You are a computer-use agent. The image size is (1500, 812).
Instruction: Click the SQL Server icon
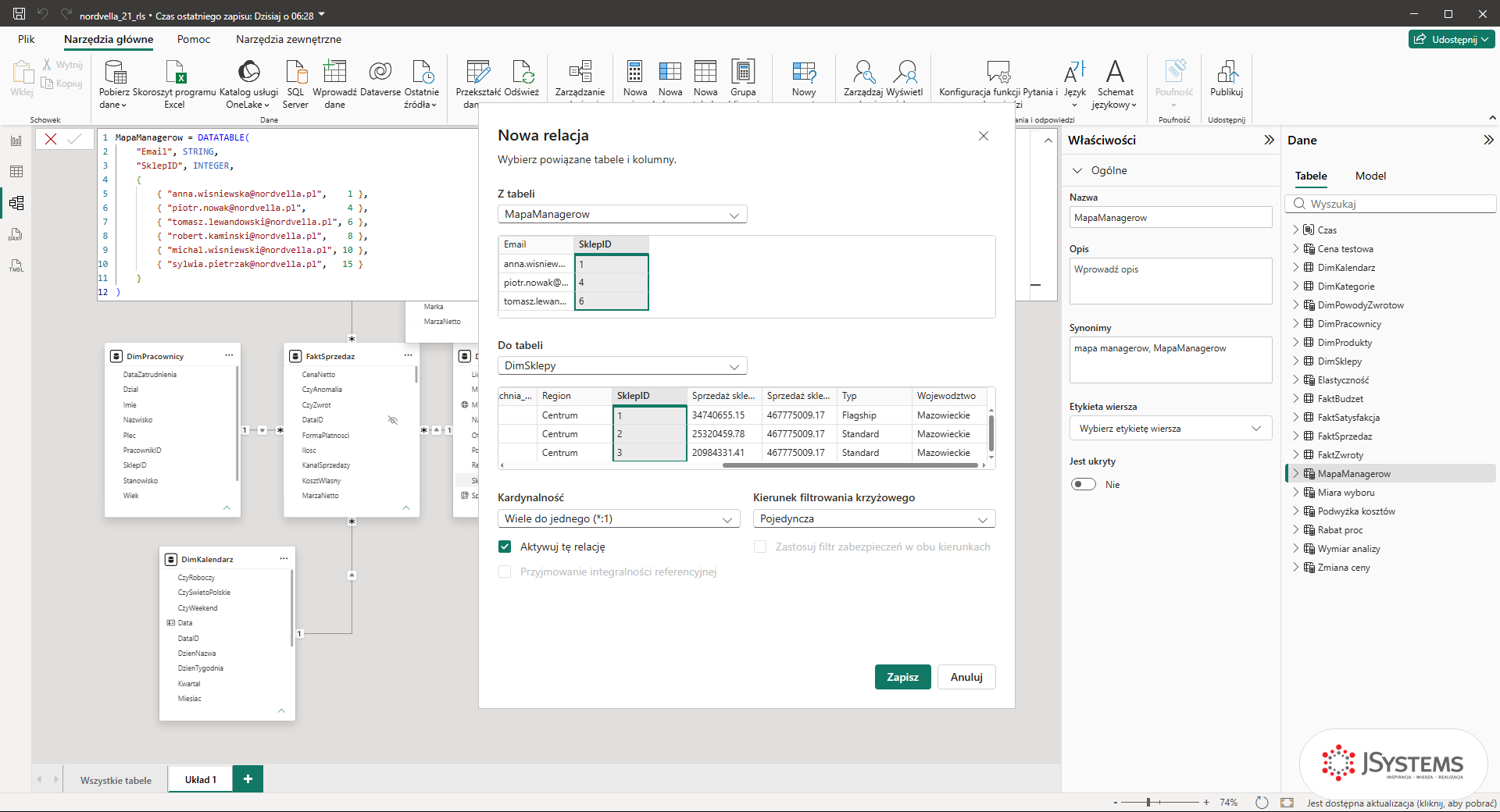coord(295,72)
